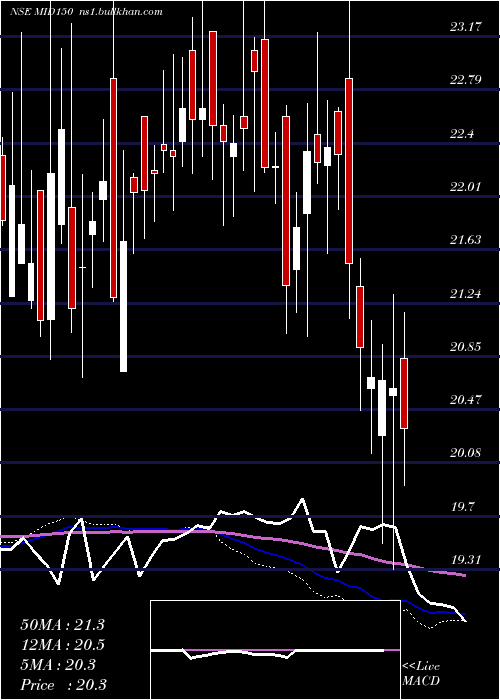The width and height of the screenshot is (500, 700).
Task: Click the 20.85 price axis label
Action: [x=466, y=346]
